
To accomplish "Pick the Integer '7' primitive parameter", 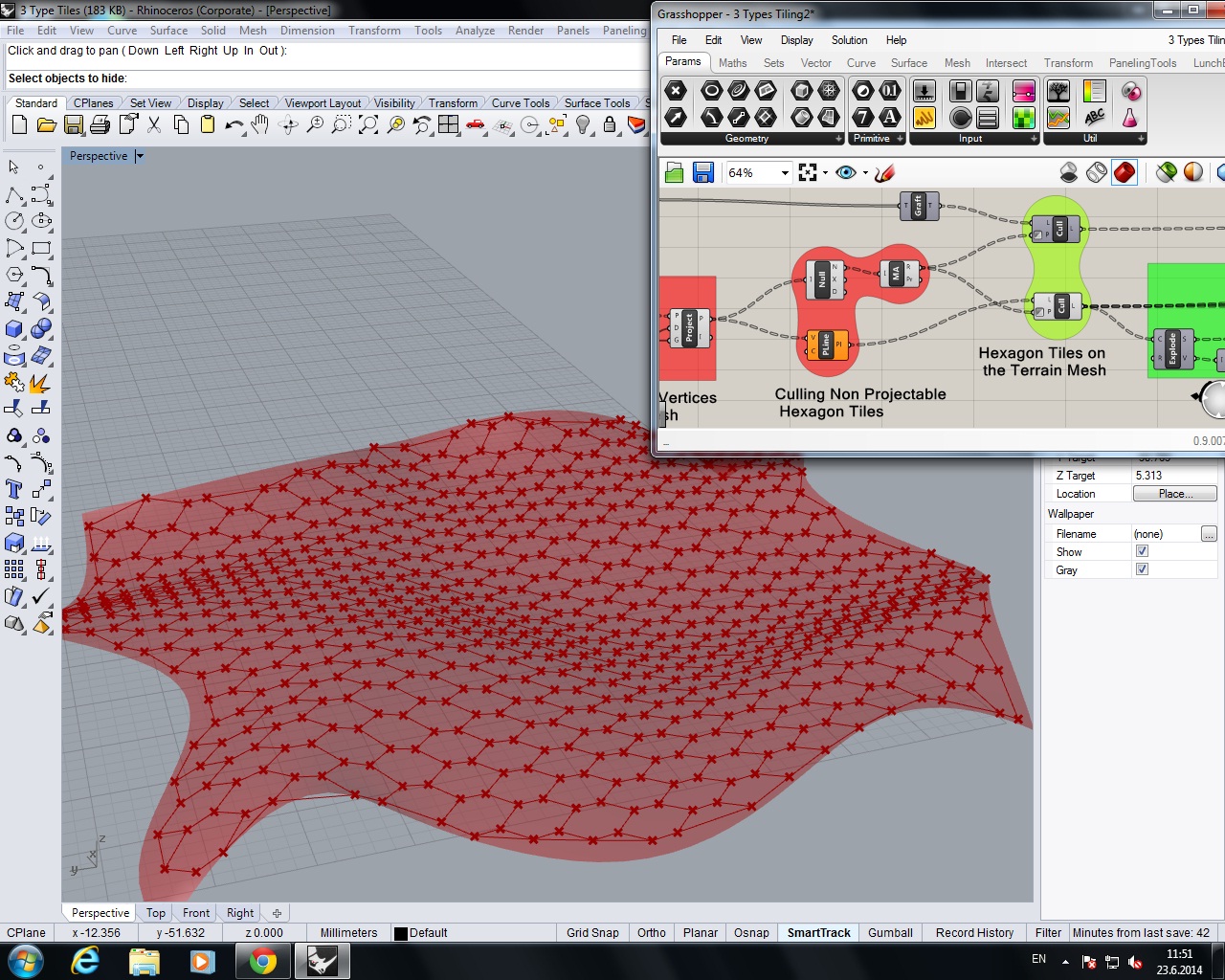I will (x=863, y=117).
